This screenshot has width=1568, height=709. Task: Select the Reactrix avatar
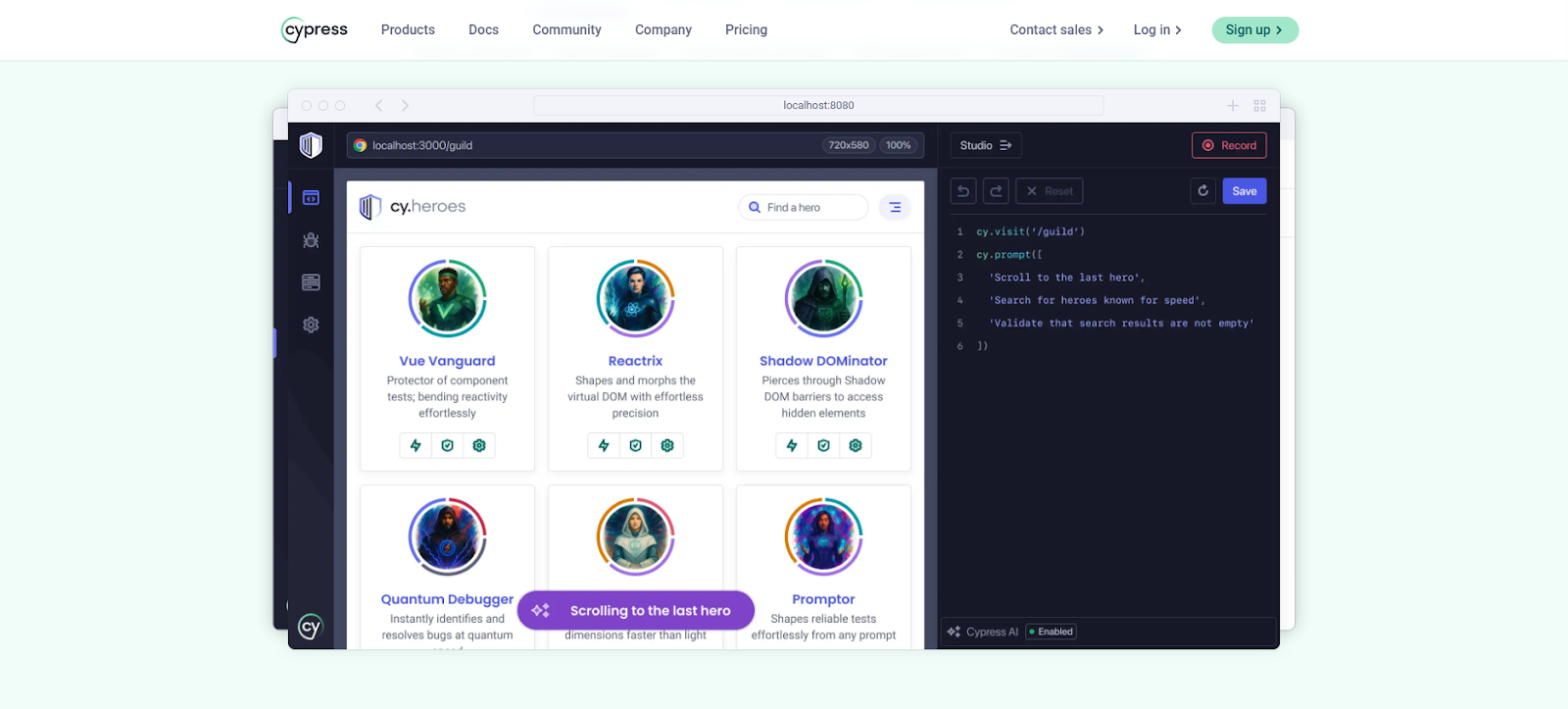click(635, 299)
